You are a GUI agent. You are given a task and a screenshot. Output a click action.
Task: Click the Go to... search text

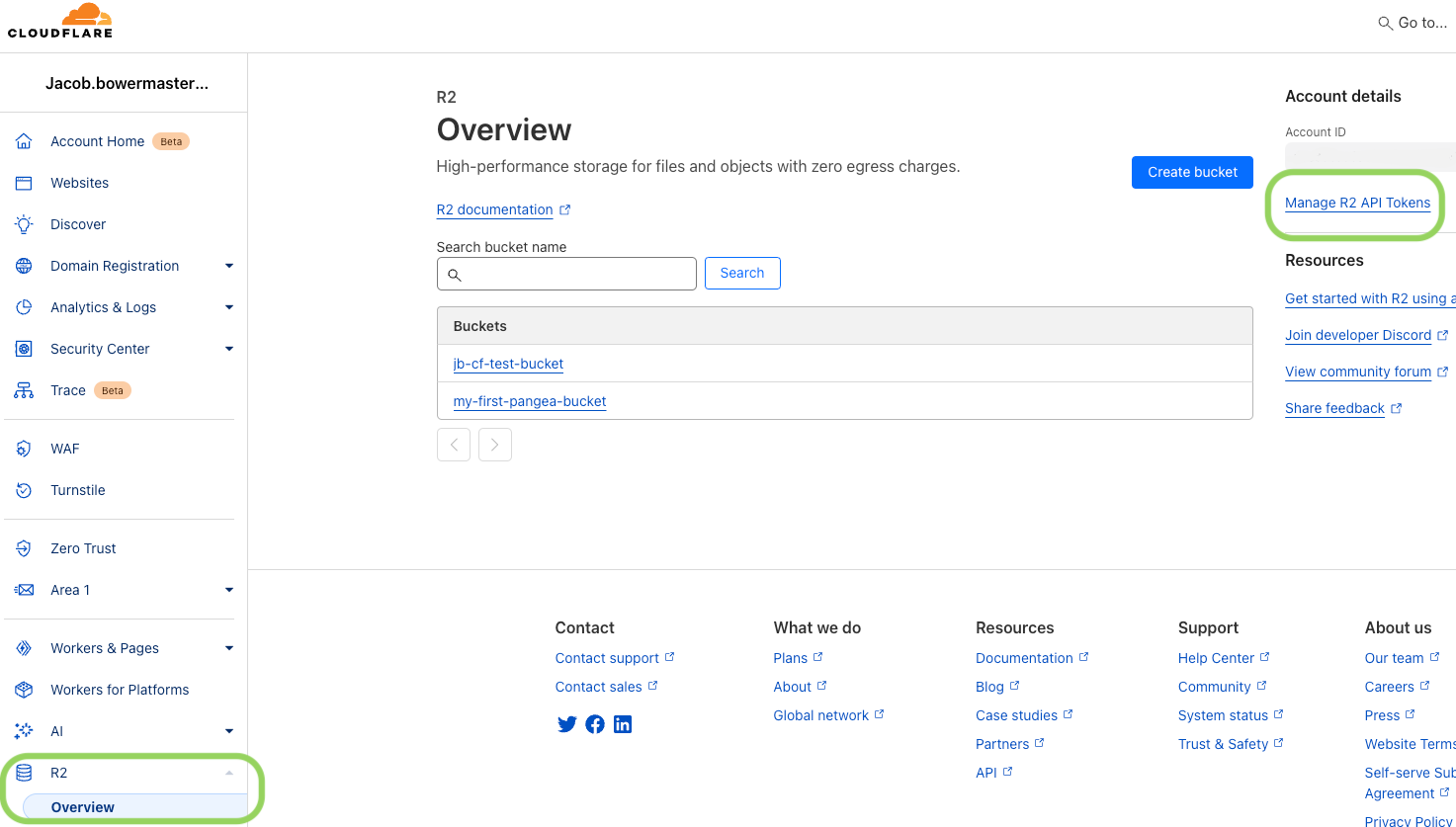[1422, 23]
